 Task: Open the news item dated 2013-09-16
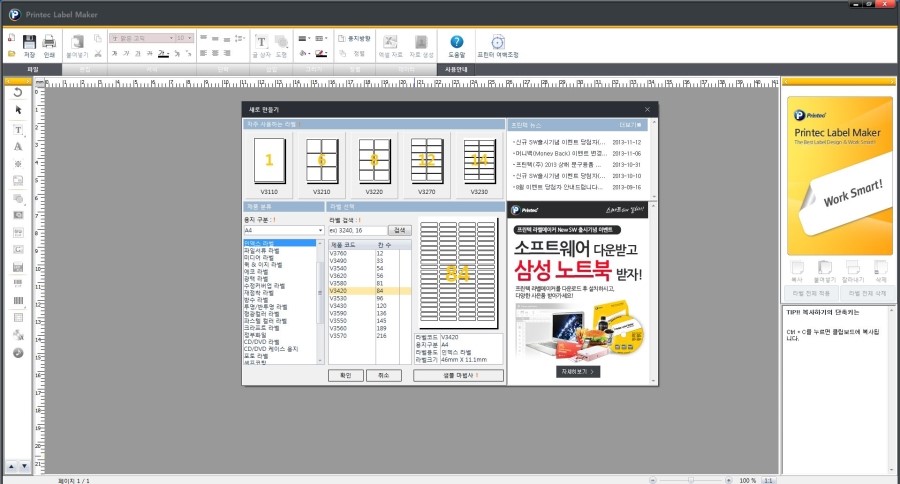click(576, 187)
